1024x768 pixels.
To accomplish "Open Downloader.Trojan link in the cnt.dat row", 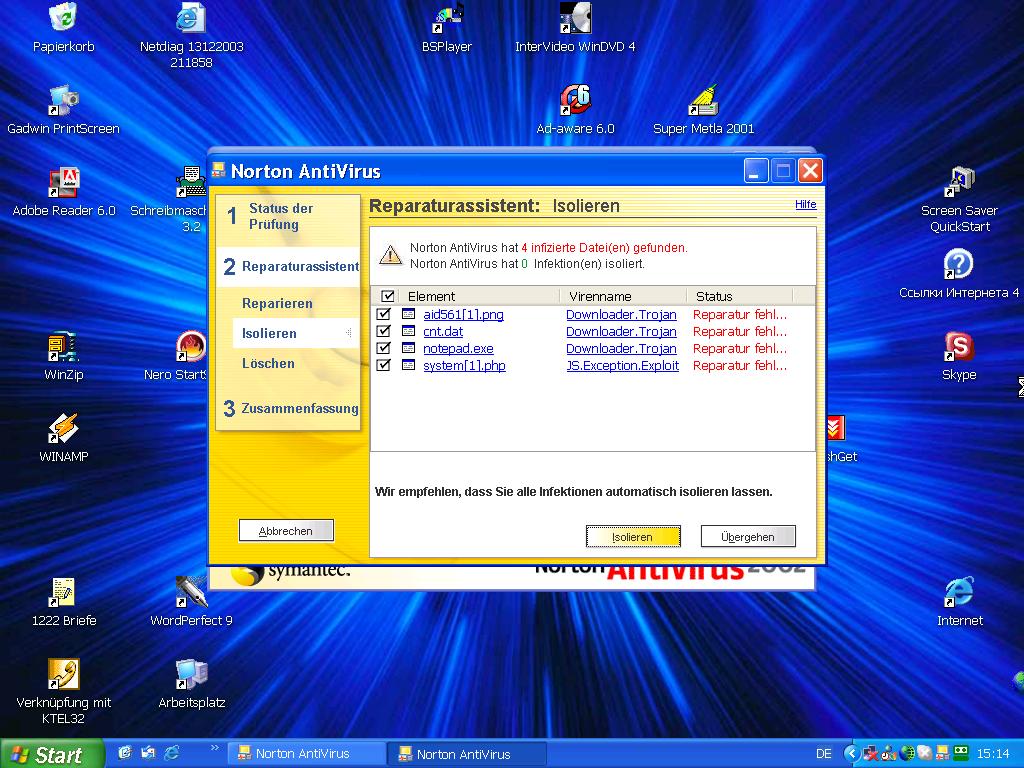I will tap(621, 332).
